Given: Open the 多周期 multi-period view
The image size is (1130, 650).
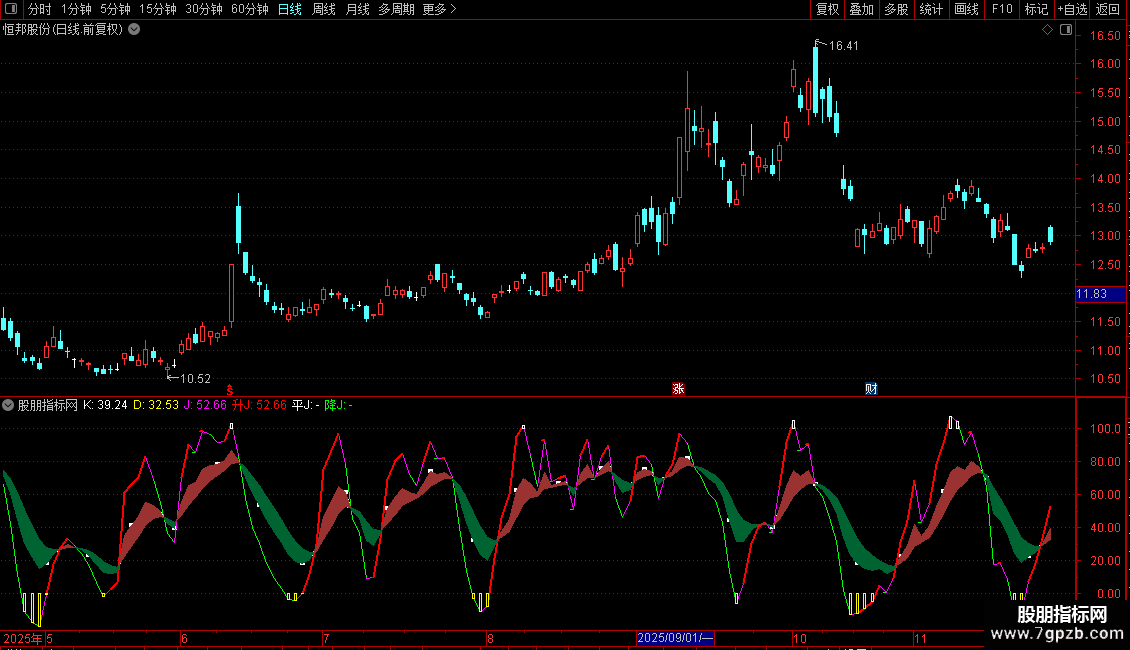Looking at the screenshot, I should click(x=395, y=9).
